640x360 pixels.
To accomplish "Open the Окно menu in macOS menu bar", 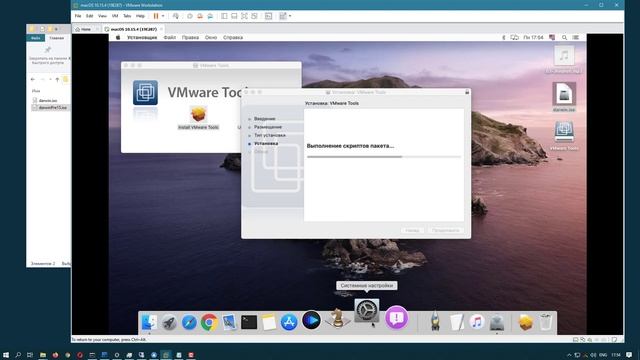I will click(211, 38).
